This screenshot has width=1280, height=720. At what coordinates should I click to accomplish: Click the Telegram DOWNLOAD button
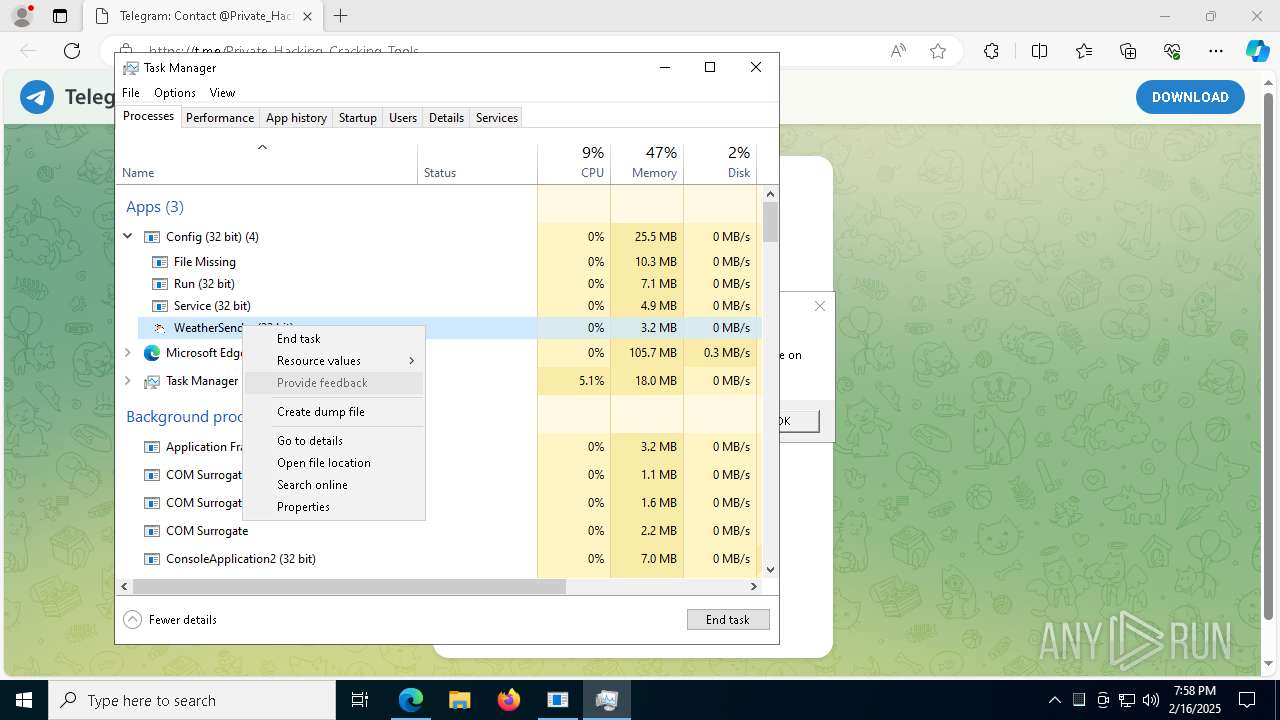1190,97
